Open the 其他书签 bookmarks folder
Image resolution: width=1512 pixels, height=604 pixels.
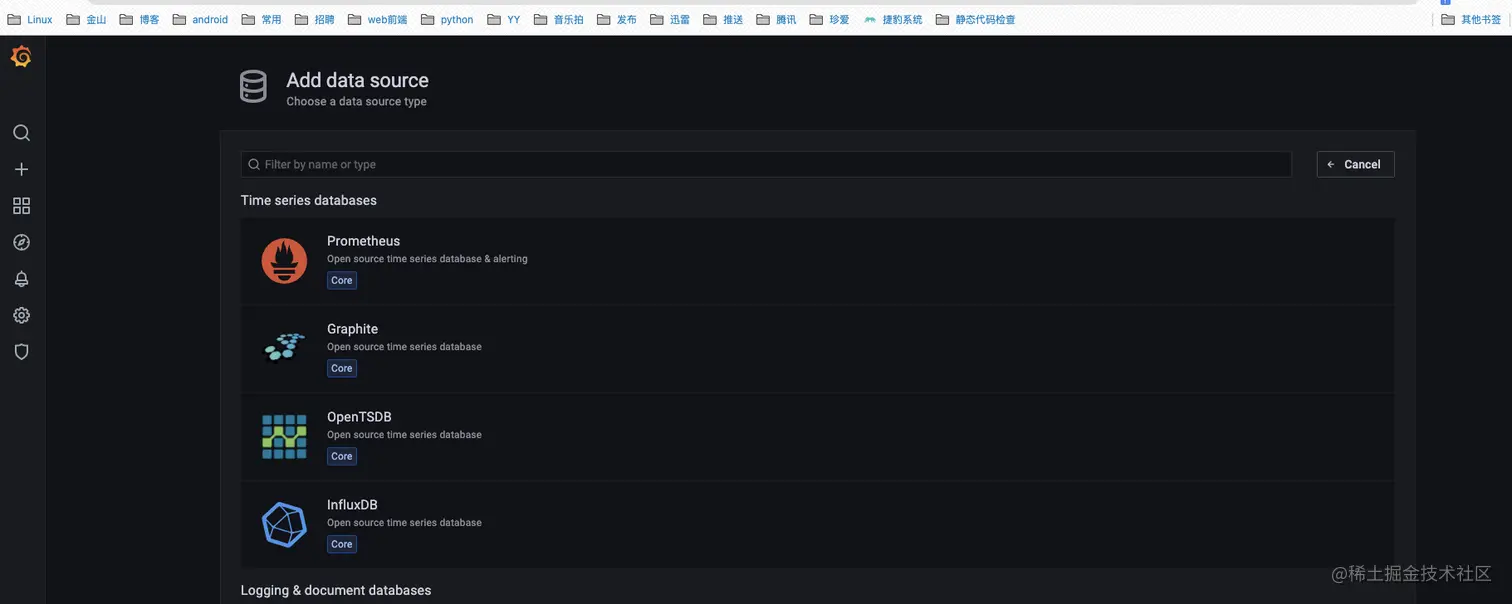pyautogui.click(x=1471, y=19)
